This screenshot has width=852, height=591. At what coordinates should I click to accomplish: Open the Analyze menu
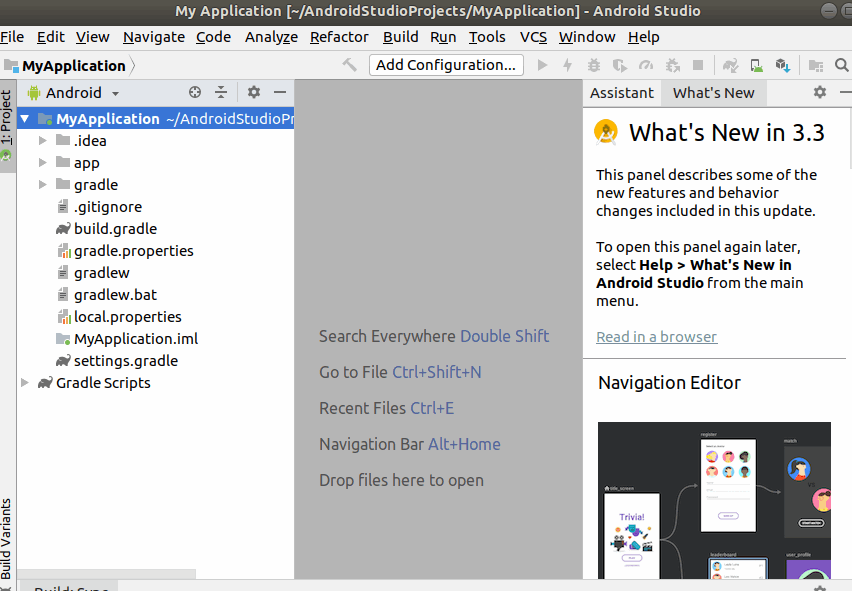tap(271, 37)
